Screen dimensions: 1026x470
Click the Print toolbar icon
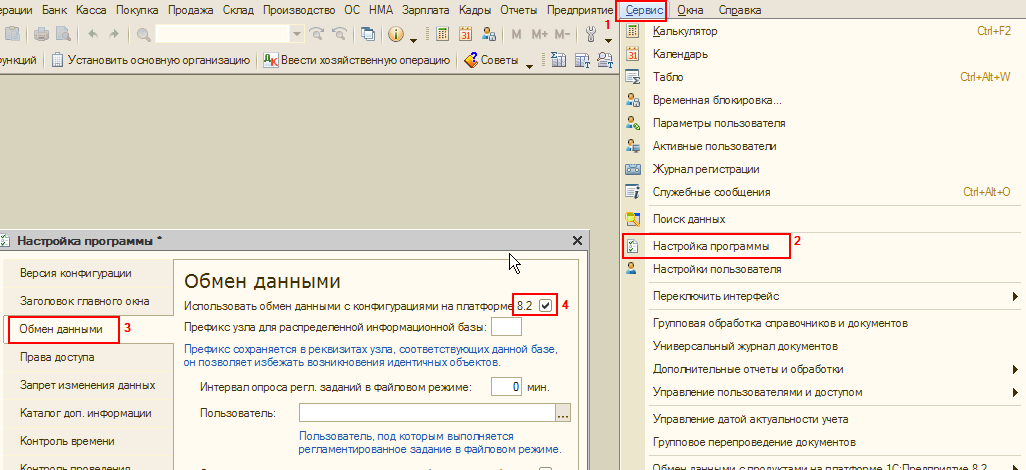click(42, 34)
